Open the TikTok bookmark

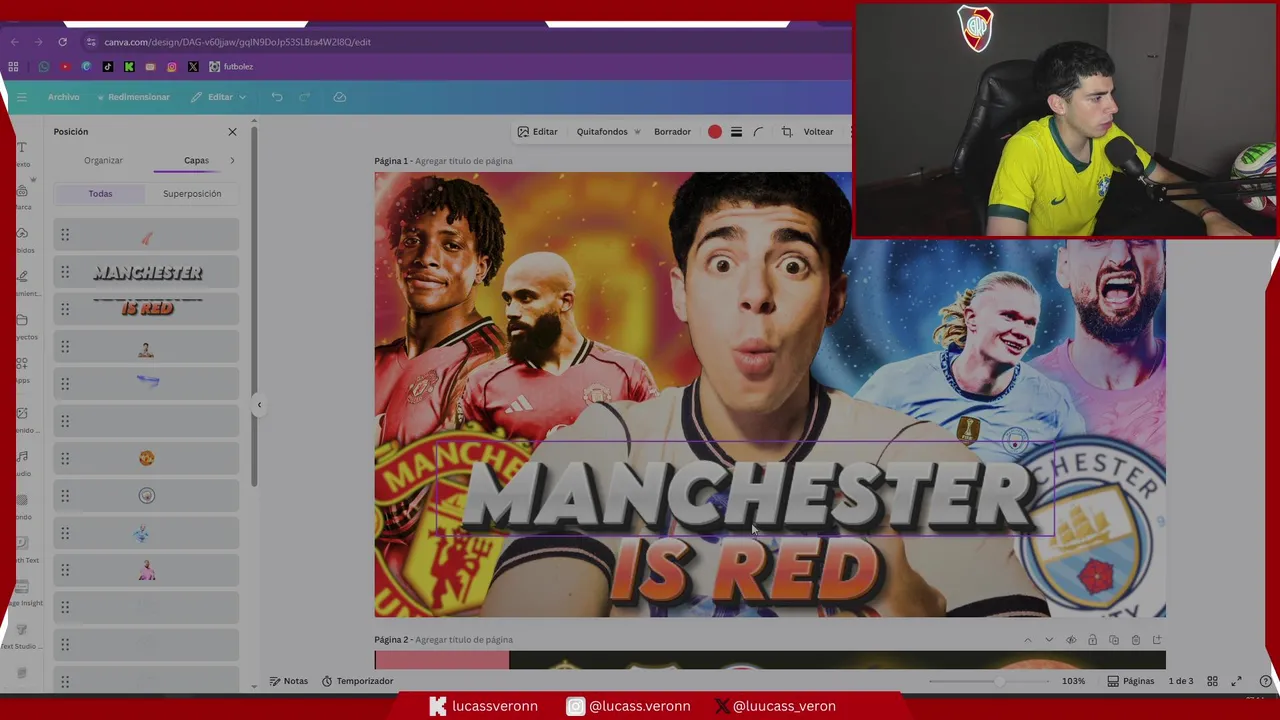pyautogui.click(x=108, y=67)
